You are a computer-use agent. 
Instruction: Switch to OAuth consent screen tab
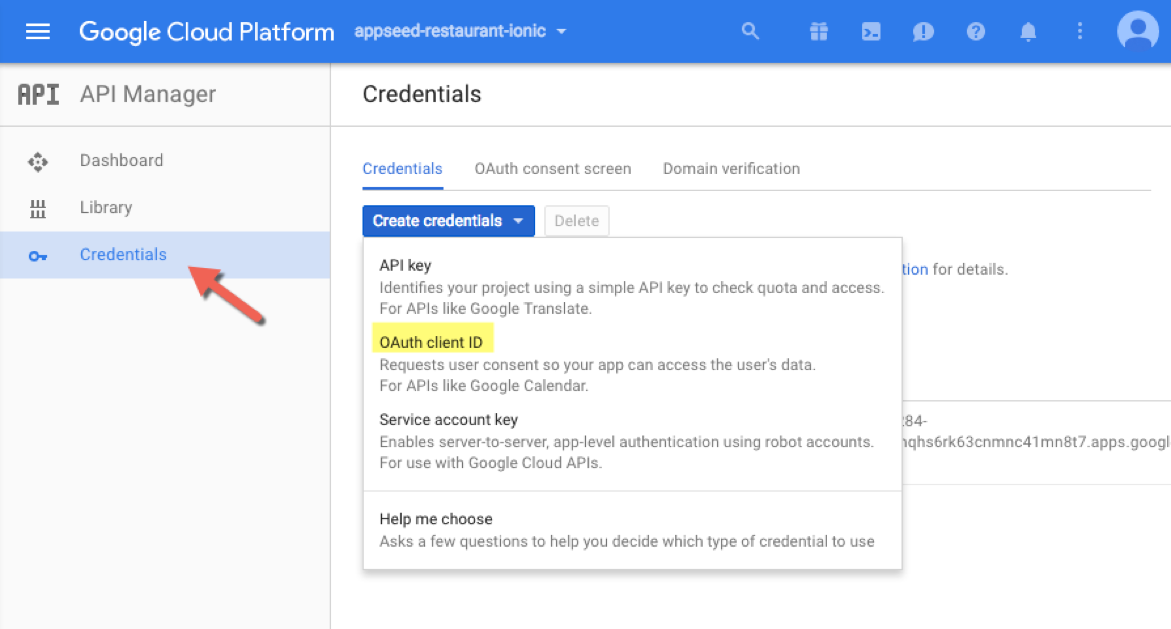pyautogui.click(x=553, y=169)
